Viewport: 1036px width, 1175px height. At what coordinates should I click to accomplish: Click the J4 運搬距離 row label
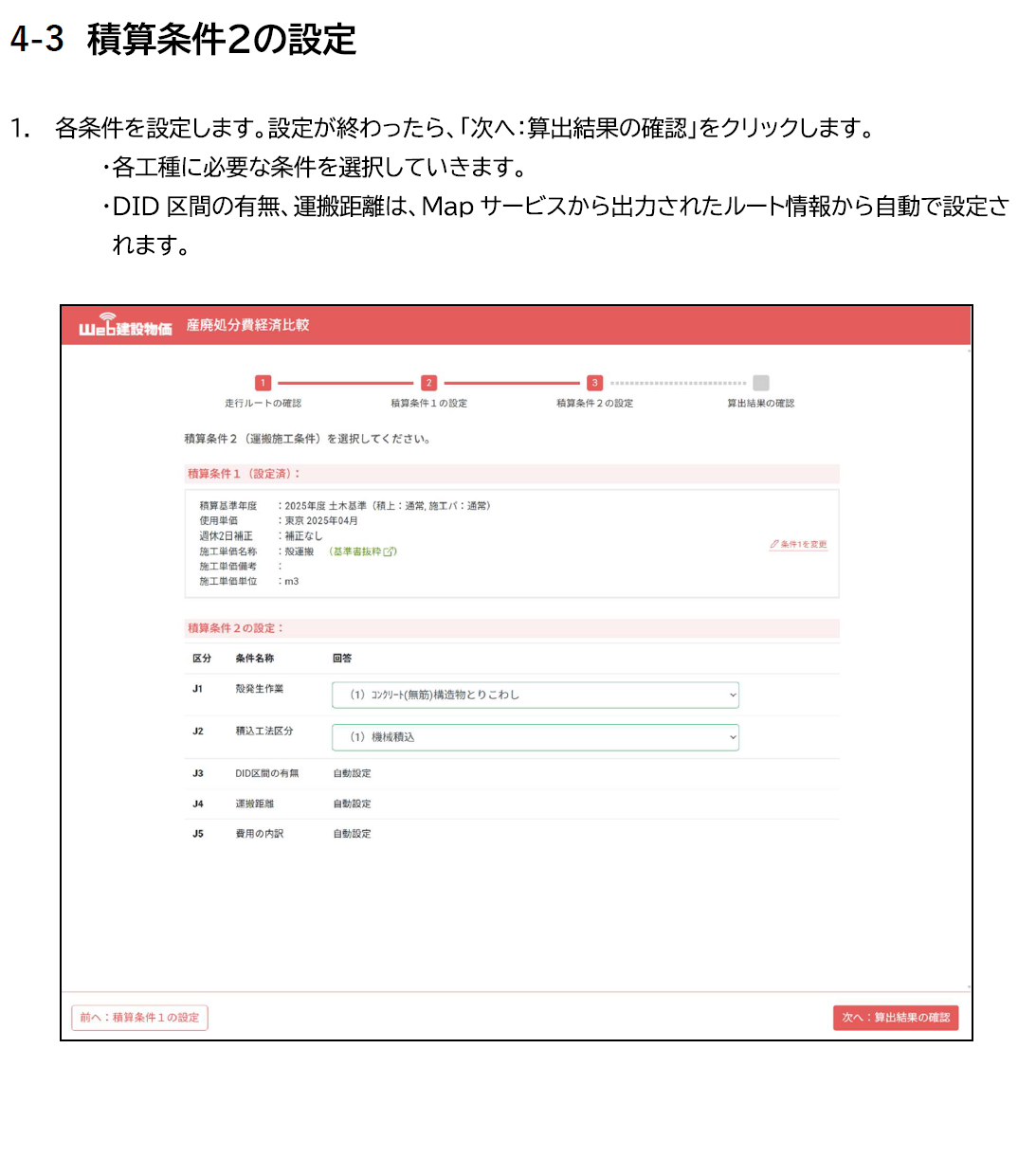[x=254, y=804]
